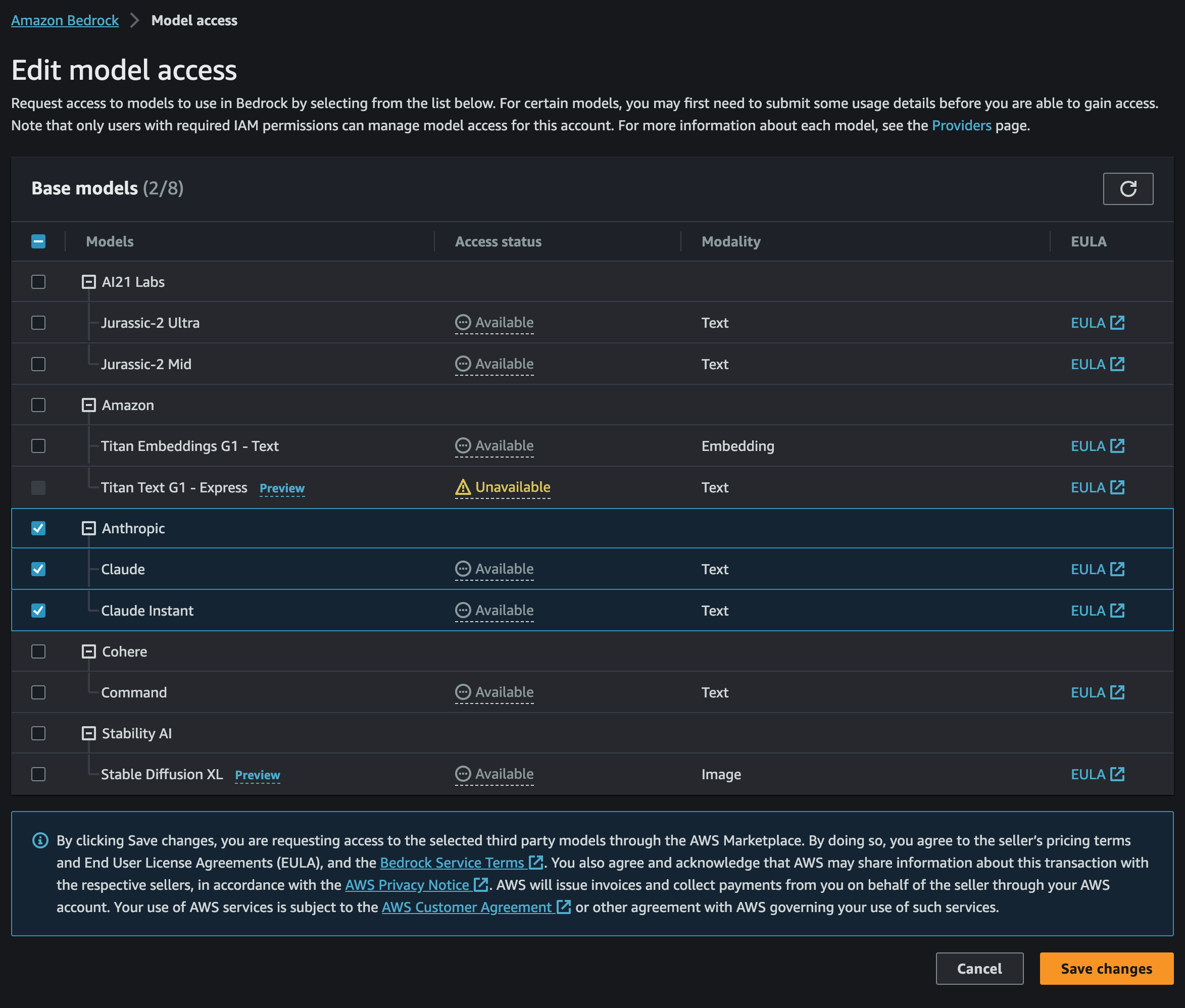Viewport: 1185px width, 1008px height.
Task: Collapse the AI21 Labs provider group
Action: (88, 282)
